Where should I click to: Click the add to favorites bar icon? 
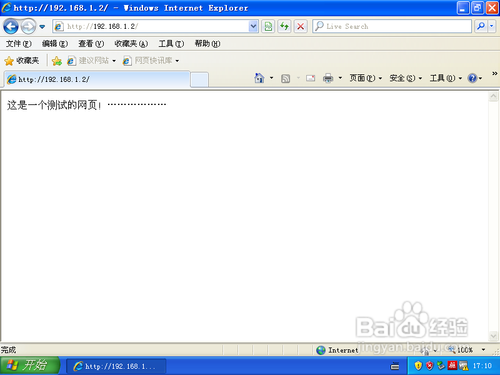tap(57, 61)
